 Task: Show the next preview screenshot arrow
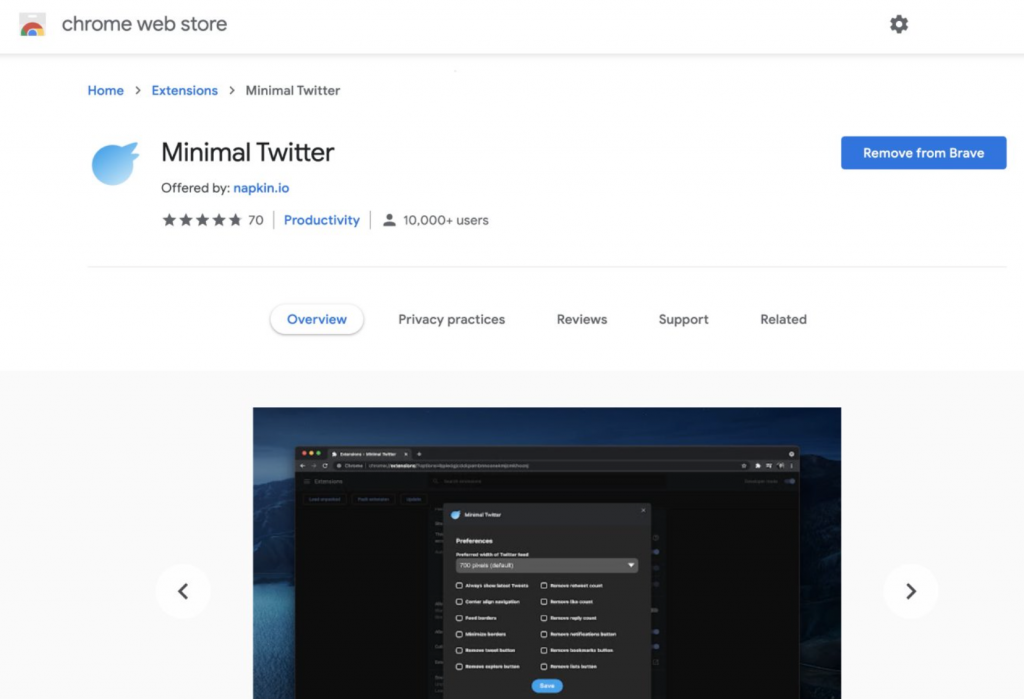pos(911,591)
